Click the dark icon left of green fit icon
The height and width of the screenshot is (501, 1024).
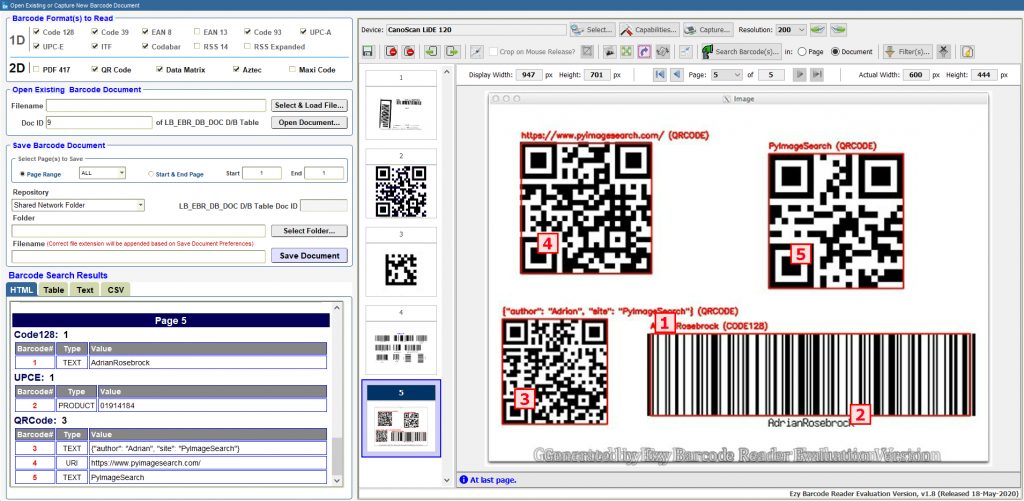coord(609,52)
